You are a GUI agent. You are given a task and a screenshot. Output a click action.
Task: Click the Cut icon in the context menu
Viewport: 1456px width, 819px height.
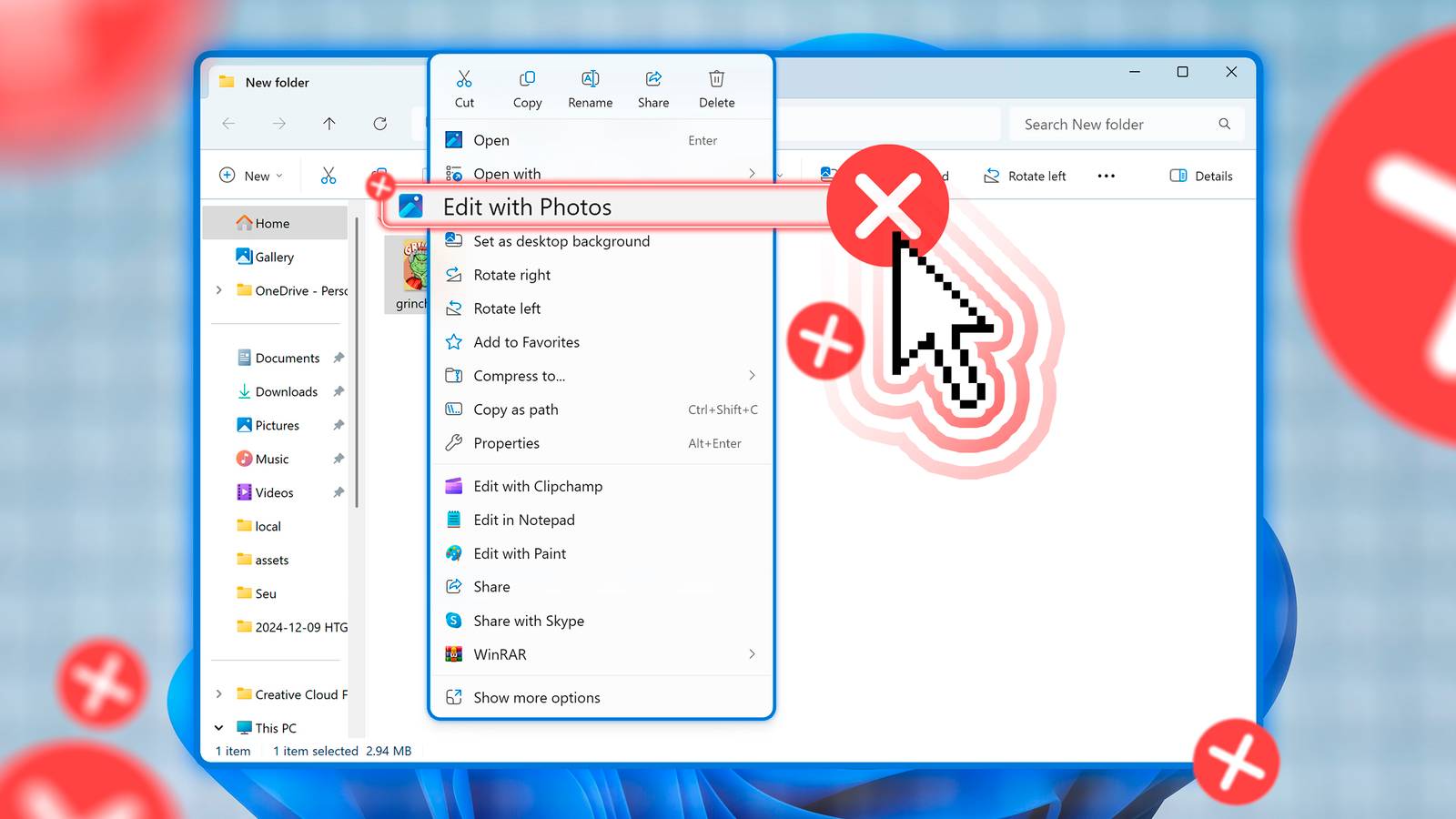(464, 78)
